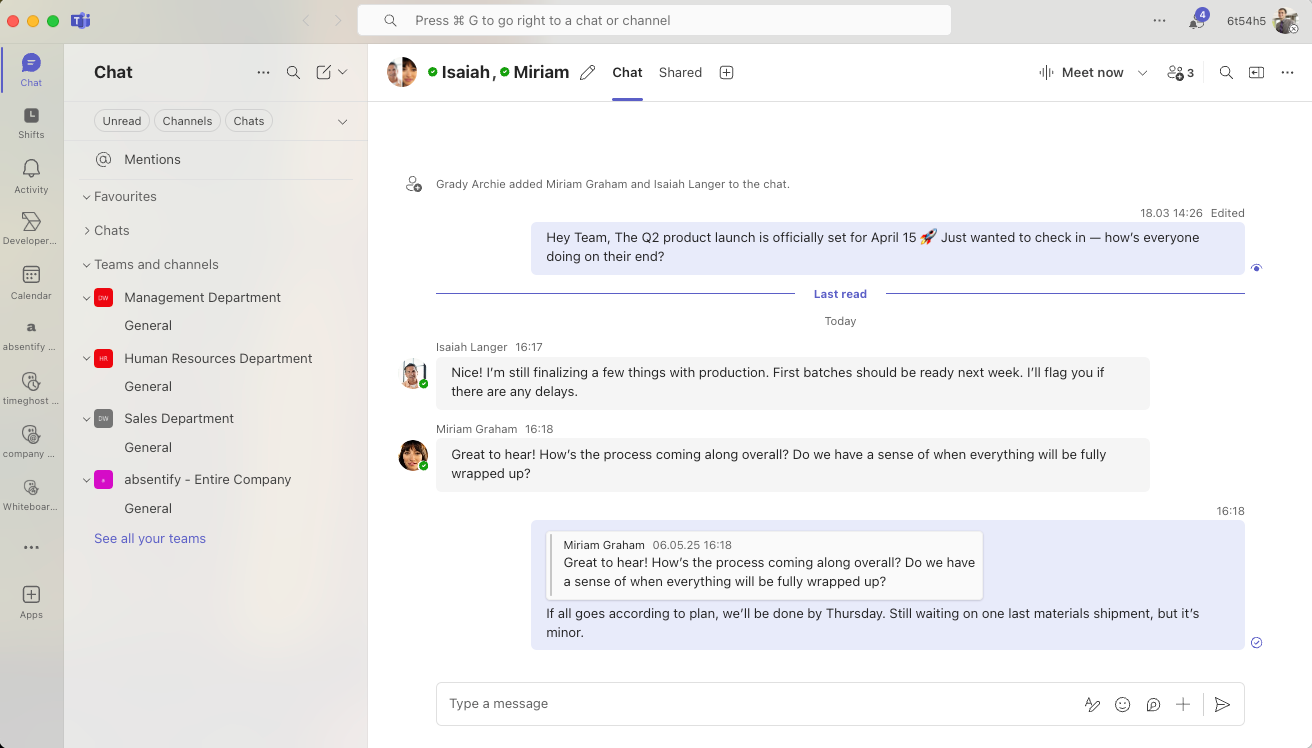
Task: Find in chat using magnifier icon
Action: (x=1226, y=72)
